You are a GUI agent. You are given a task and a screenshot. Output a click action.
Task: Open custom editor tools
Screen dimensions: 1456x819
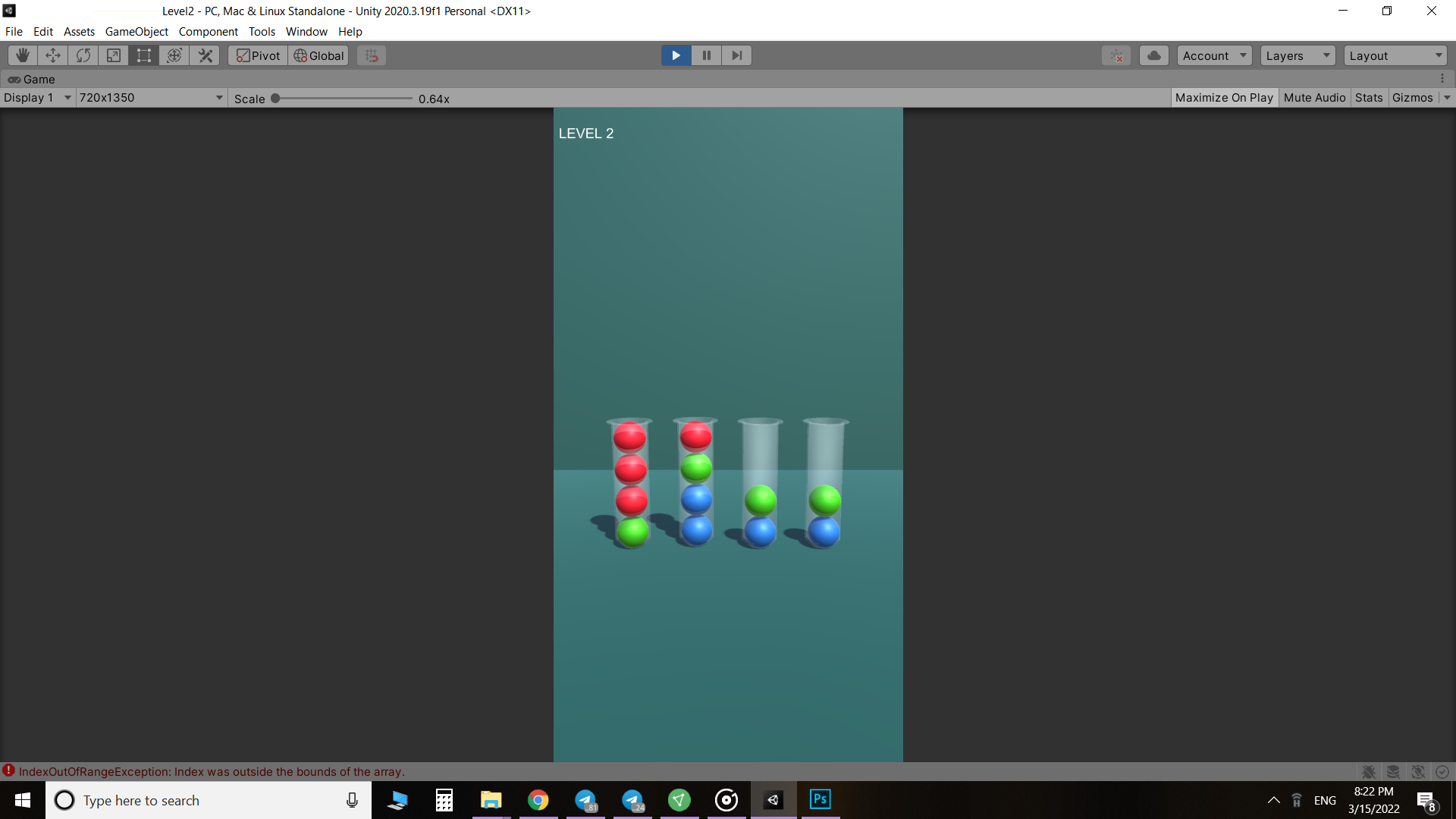tap(206, 55)
